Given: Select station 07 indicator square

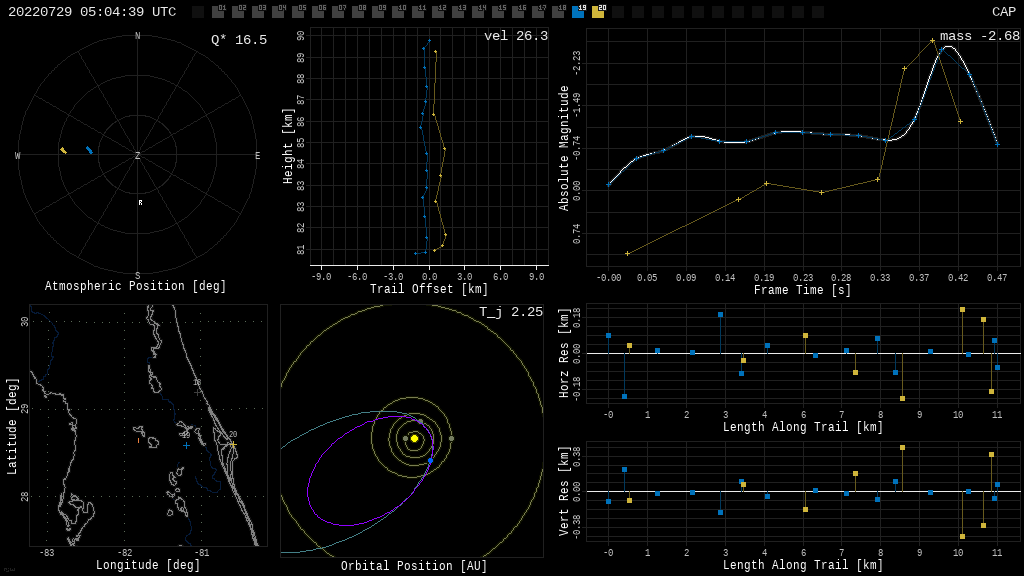Looking at the screenshot, I should coord(338,12).
